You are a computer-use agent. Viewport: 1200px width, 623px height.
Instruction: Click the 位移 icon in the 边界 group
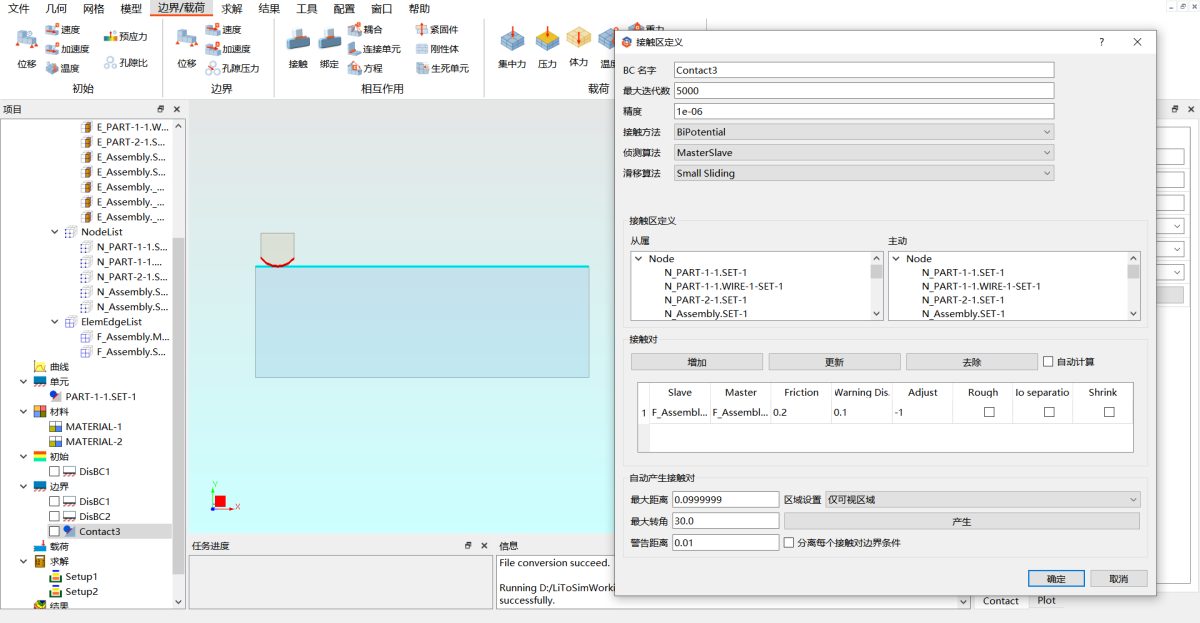[186, 40]
